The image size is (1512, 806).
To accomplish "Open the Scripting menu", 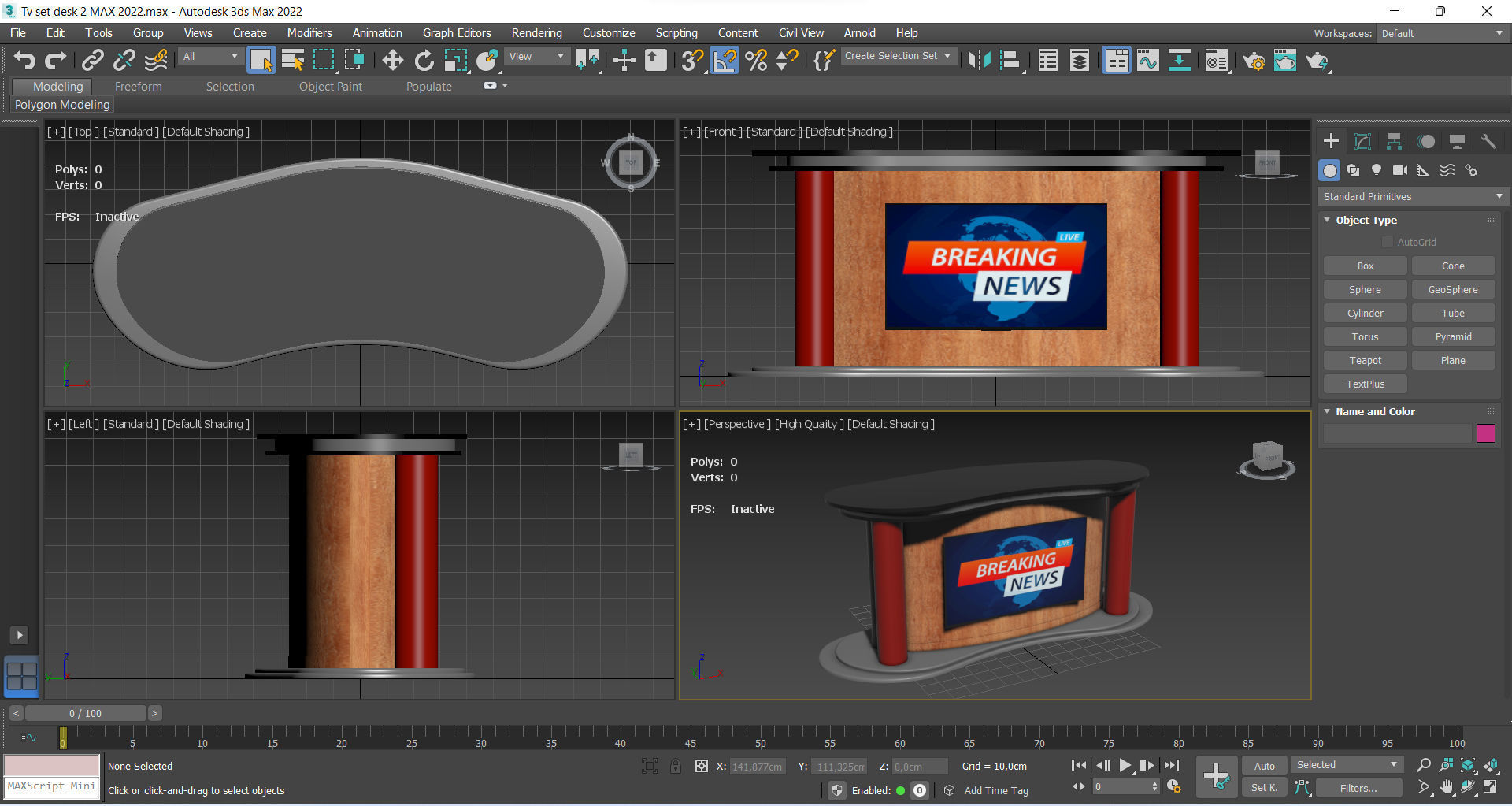I will pos(676,33).
